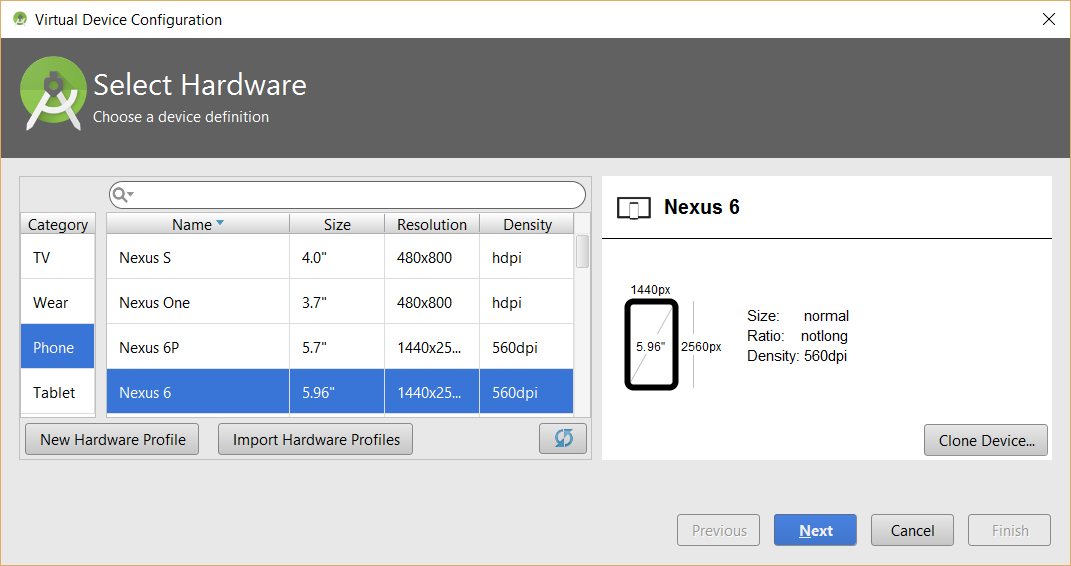Select the Wear category

coord(57,302)
